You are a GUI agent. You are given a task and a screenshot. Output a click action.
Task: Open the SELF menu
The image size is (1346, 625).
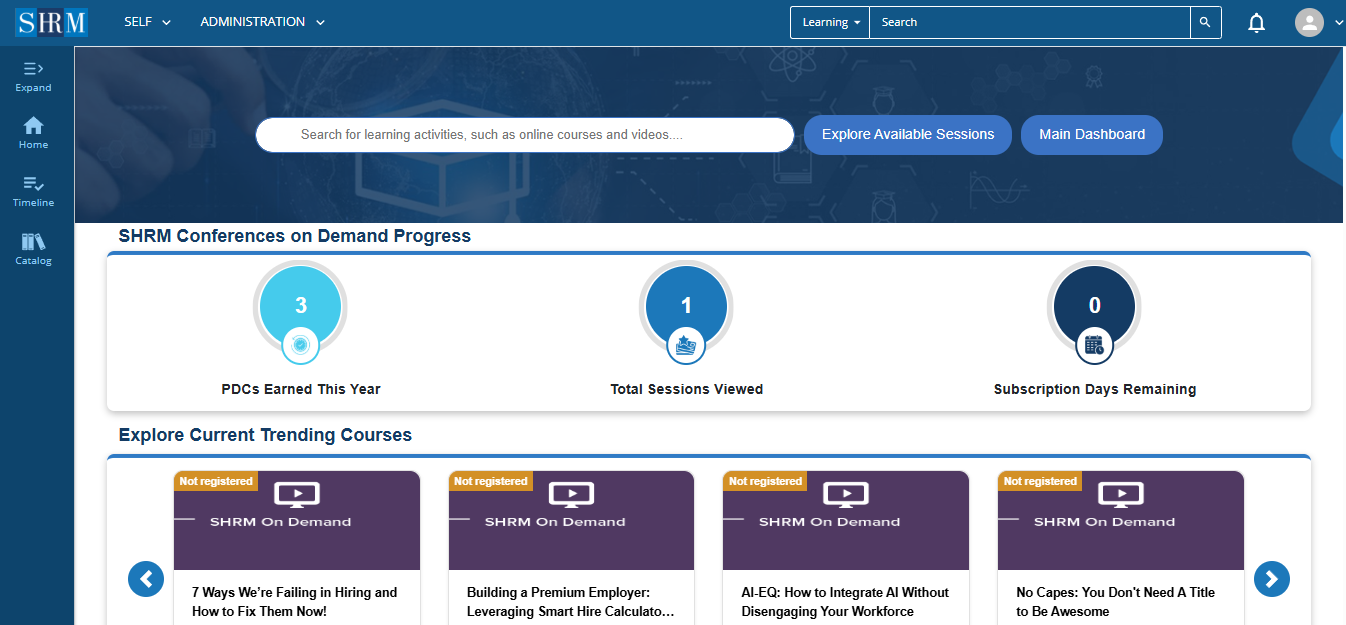pos(148,22)
